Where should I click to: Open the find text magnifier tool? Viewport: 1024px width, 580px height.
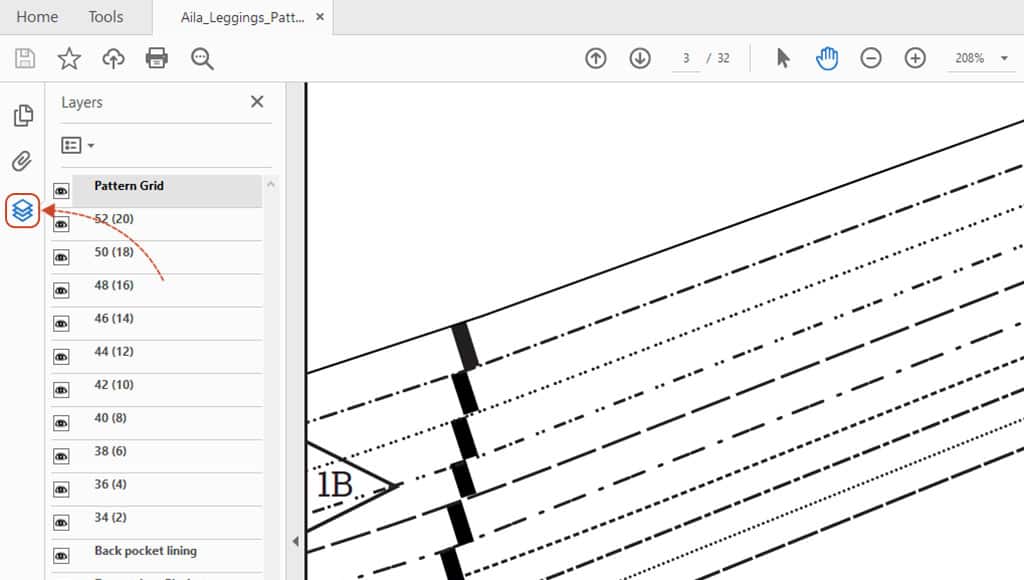[x=202, y=59]
